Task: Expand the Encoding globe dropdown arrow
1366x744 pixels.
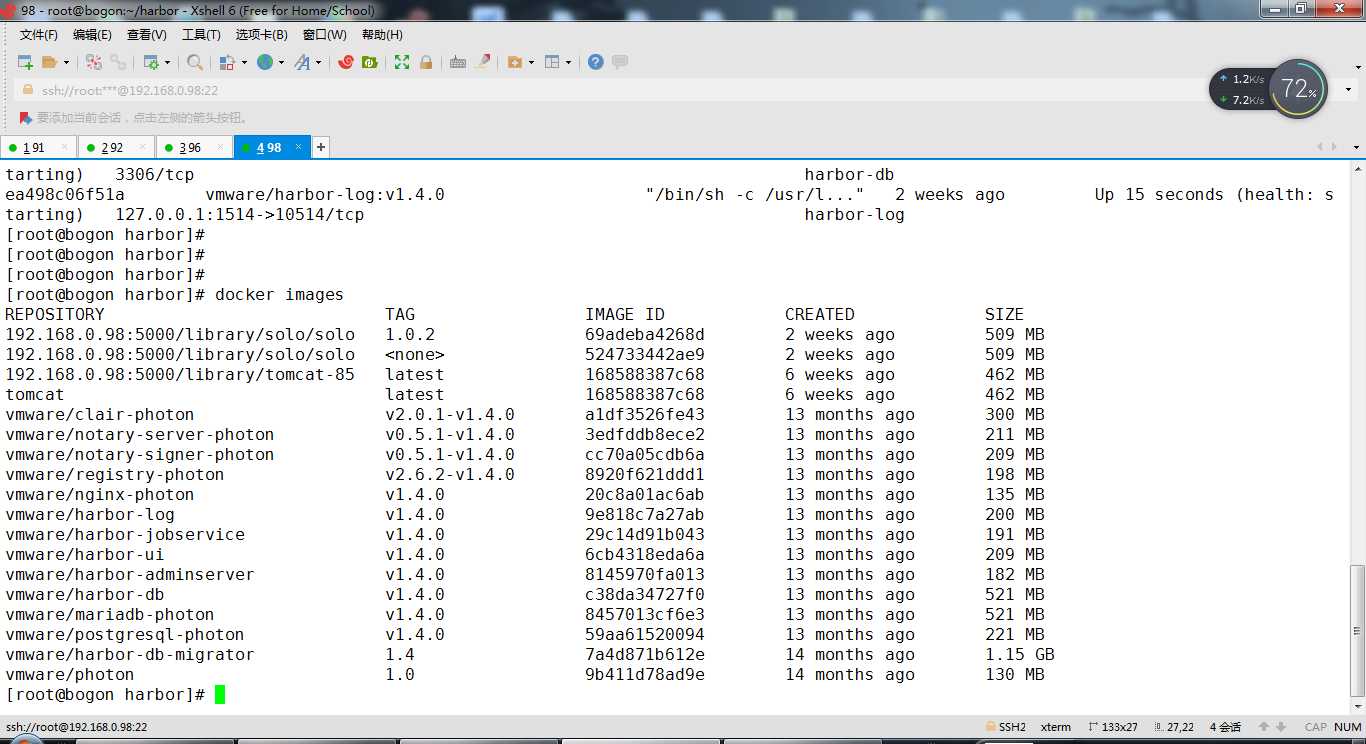Action: [281, 62]
